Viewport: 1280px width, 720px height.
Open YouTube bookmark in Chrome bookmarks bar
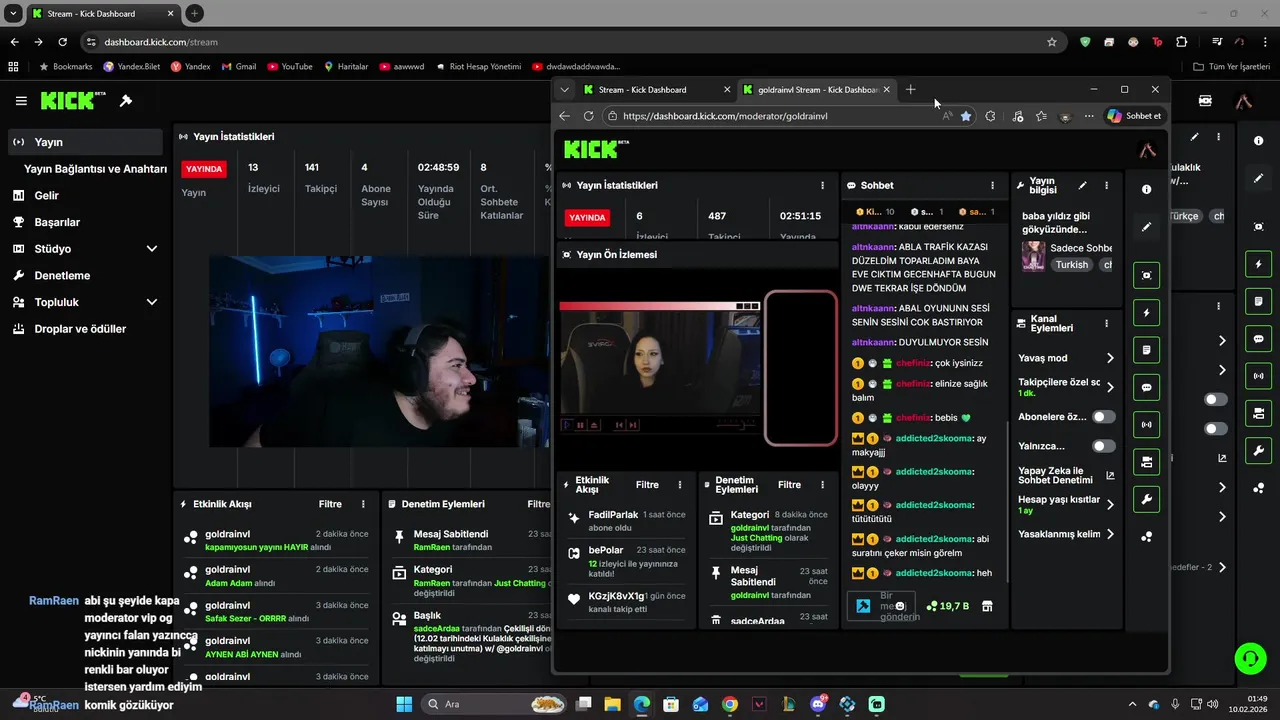click(x=289, y=66)
